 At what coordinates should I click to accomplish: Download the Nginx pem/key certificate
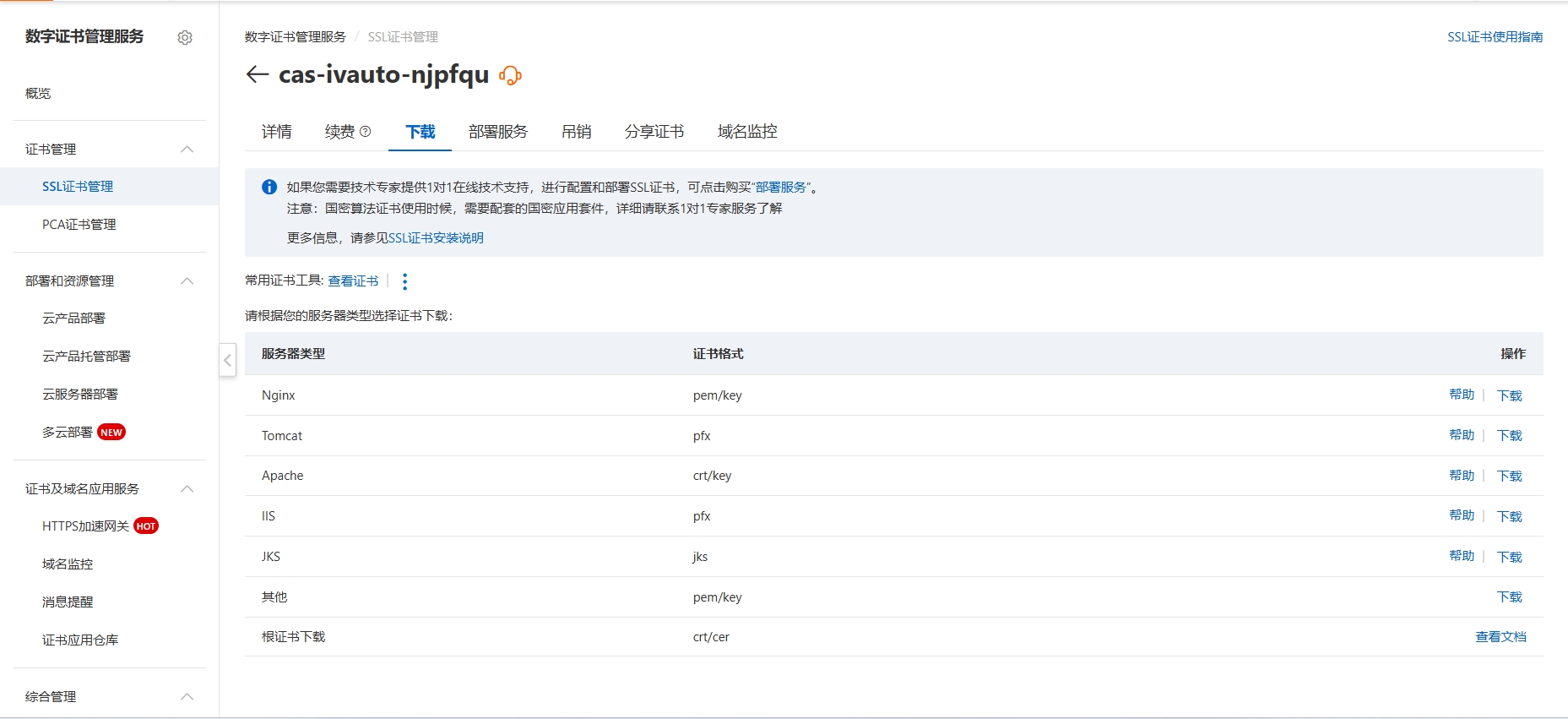(x=1510, y=395)
